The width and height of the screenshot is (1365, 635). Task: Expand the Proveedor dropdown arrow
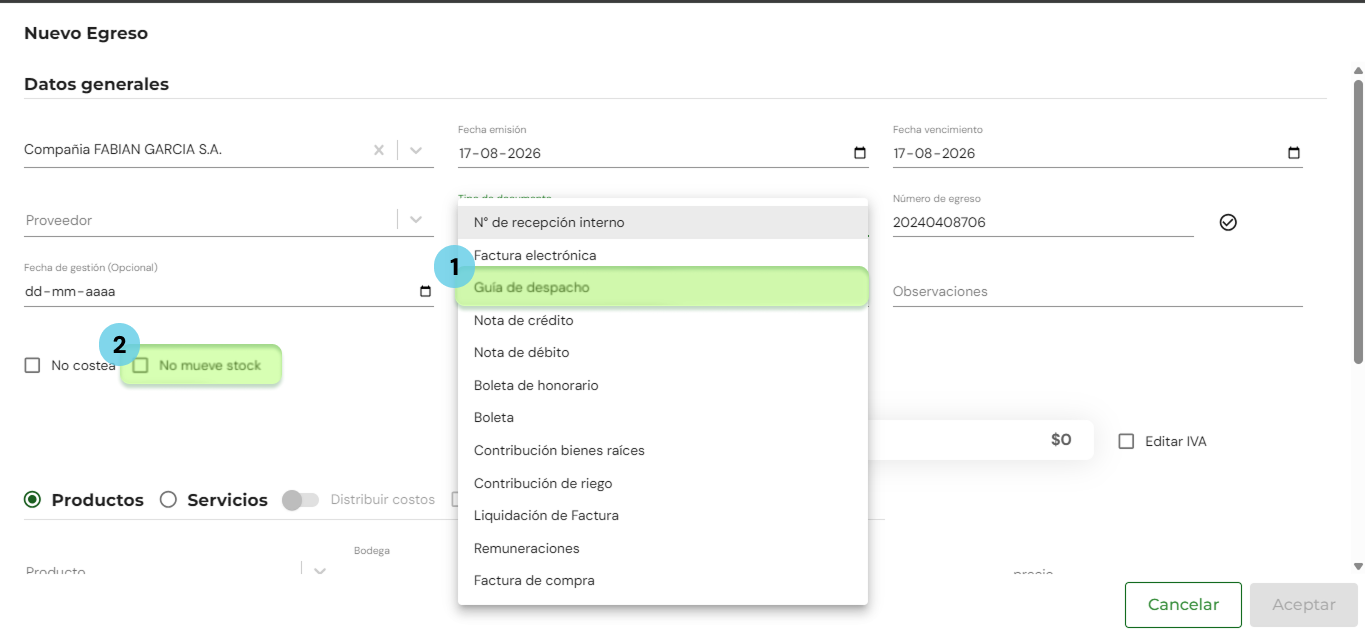coord(416,220)
